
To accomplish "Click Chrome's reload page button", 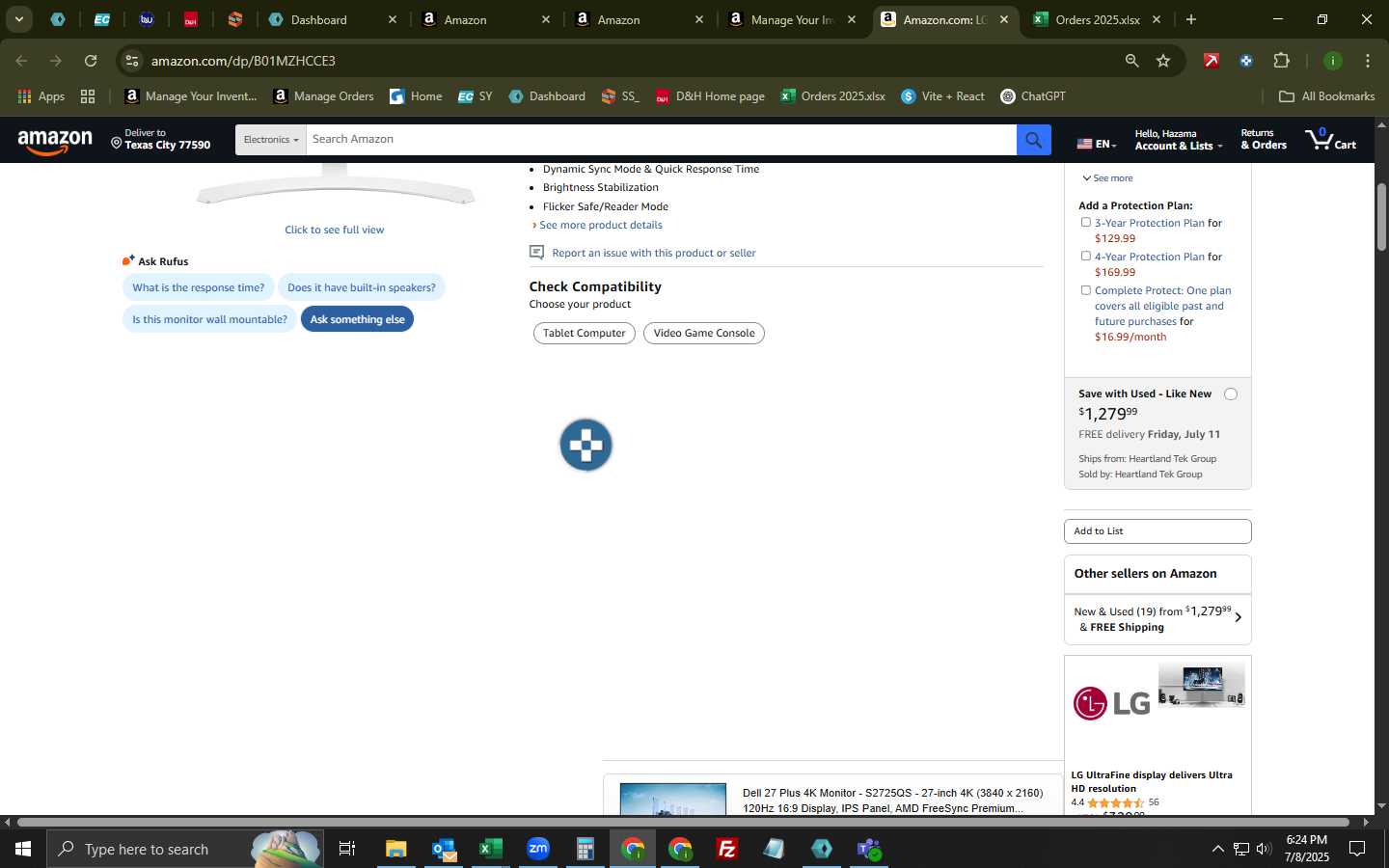I will (91, 61).
